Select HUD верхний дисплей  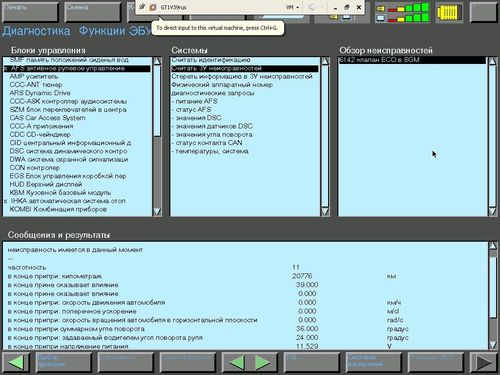point(77,184)
